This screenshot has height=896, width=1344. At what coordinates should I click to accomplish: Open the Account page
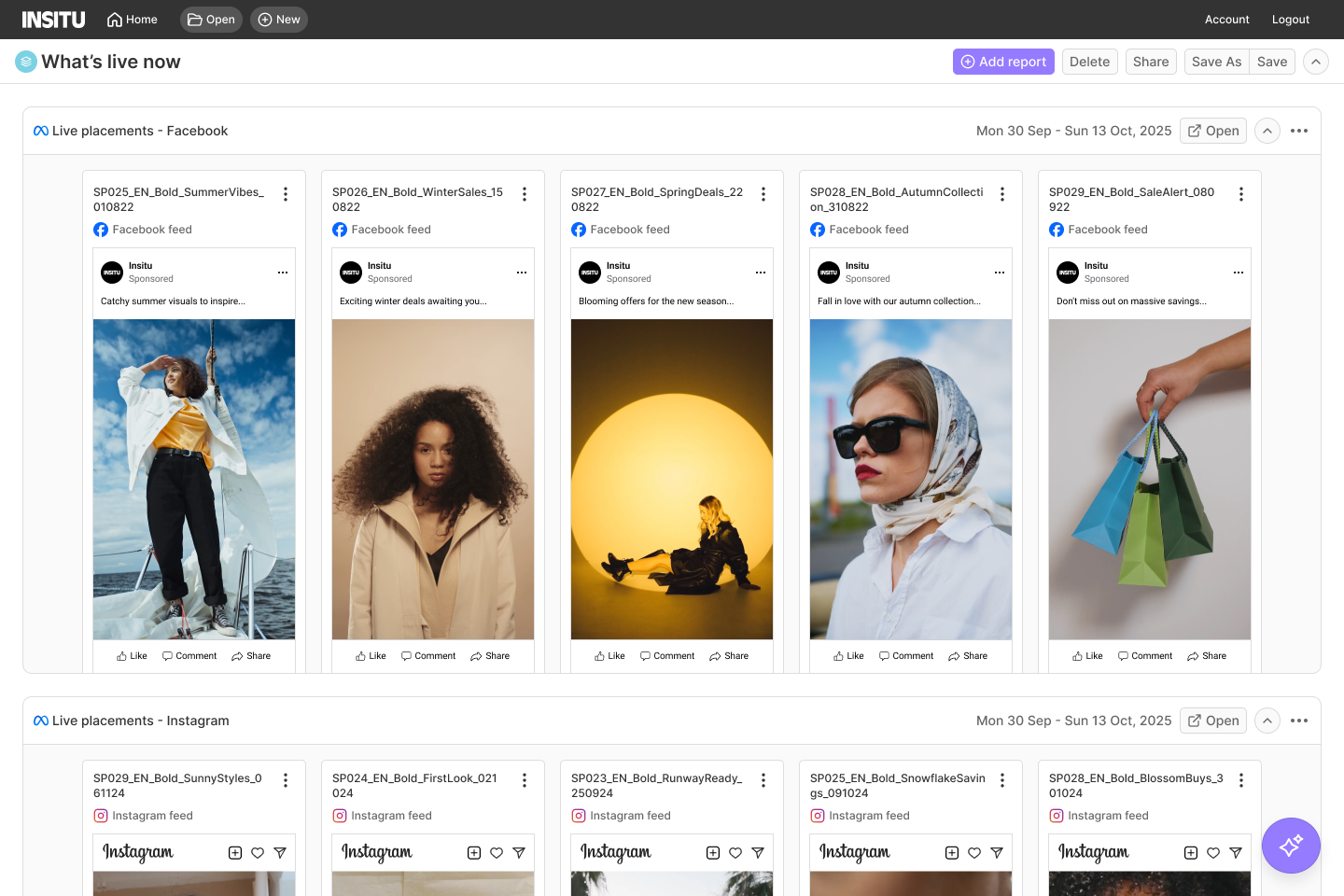[1226, 20]
